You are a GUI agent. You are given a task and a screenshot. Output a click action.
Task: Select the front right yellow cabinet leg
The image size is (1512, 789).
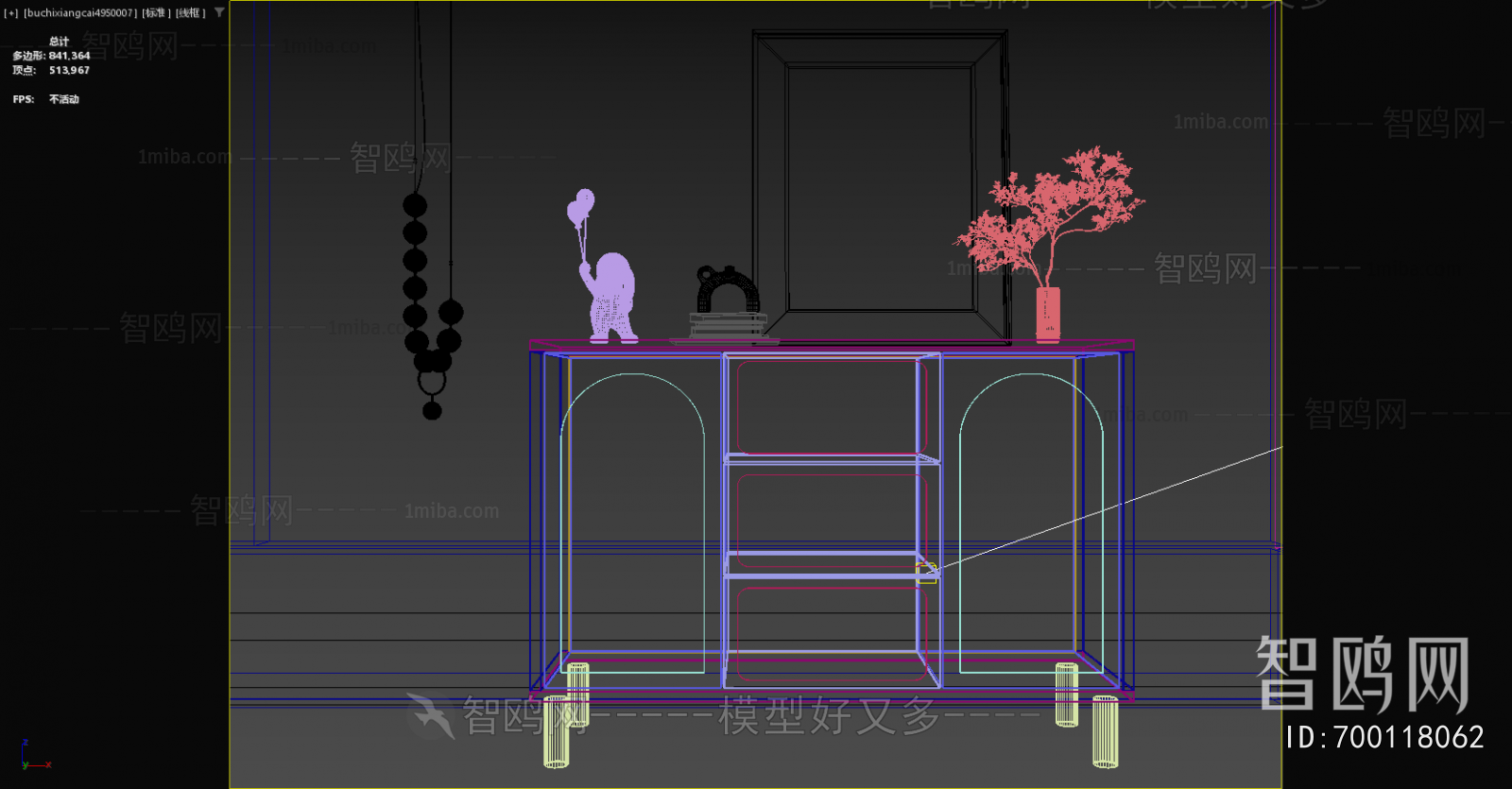click(x=1105, y=730)
